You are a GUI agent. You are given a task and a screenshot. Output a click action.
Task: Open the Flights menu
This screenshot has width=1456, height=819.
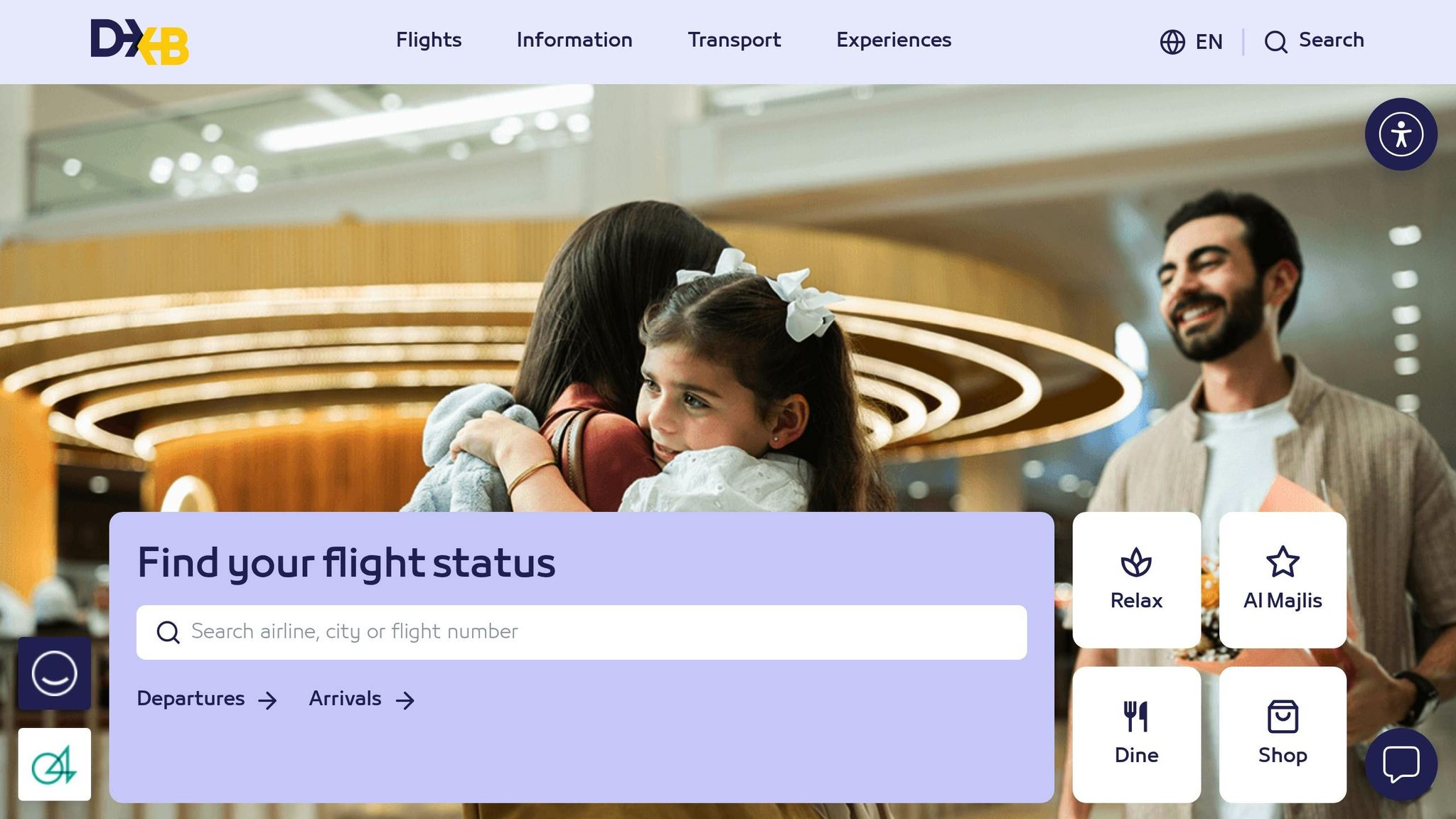click(x=429, y=41)
